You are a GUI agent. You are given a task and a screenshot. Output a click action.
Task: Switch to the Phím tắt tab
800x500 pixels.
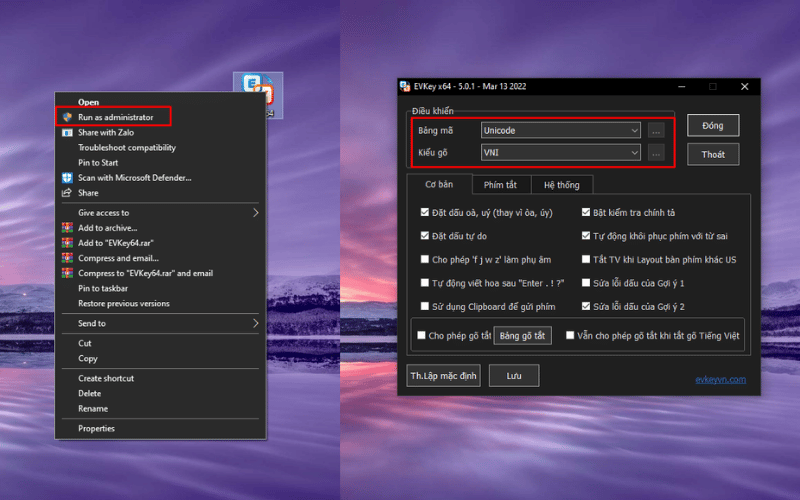click(x=501, y=185)
